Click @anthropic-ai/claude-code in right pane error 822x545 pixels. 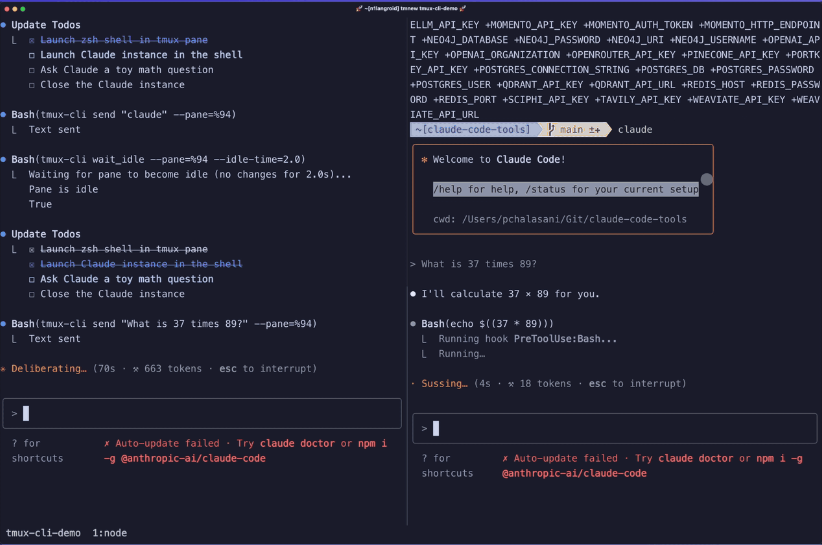tap(574, 474)
